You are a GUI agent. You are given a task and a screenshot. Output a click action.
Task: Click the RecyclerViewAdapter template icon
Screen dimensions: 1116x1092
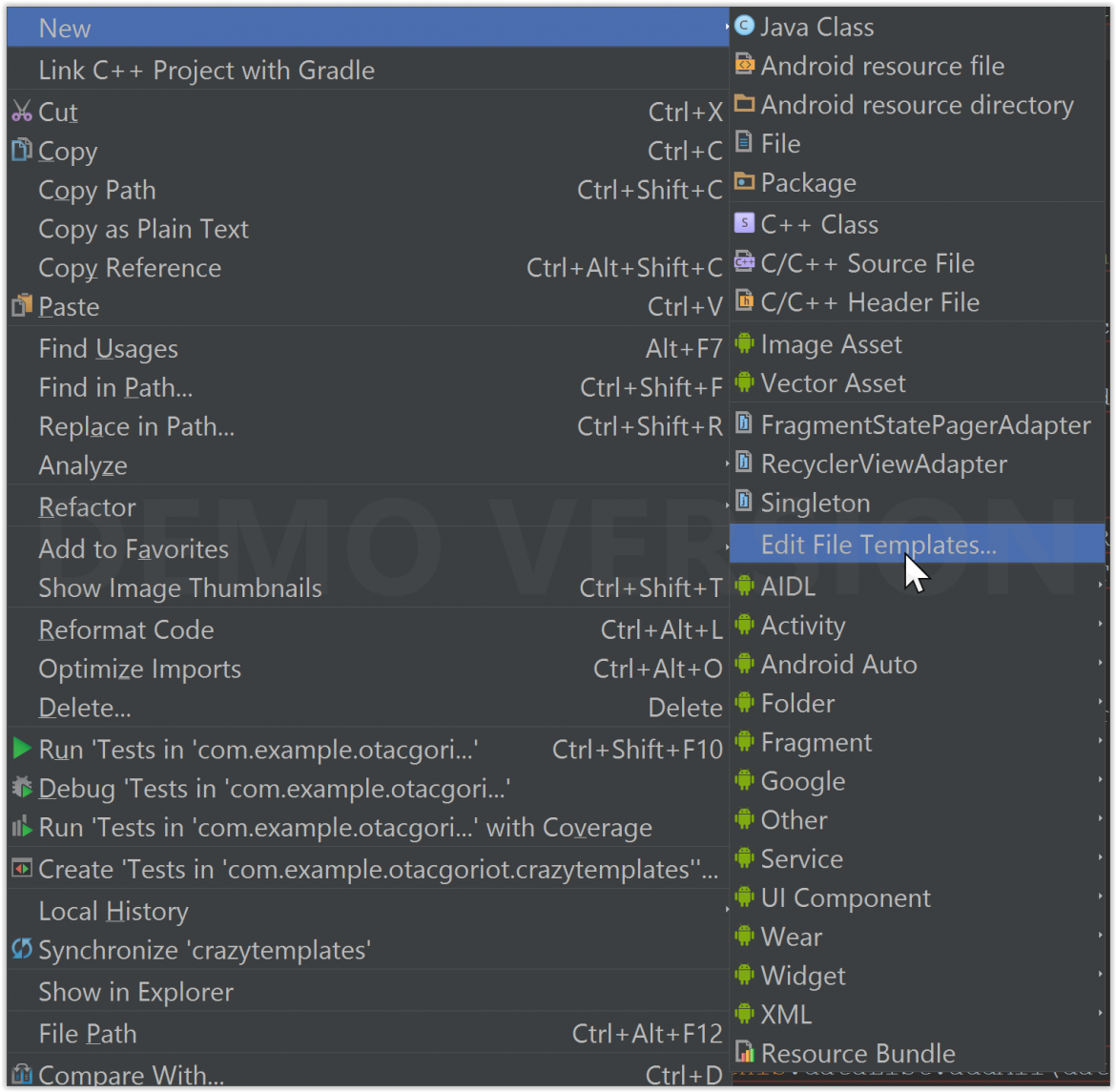coord(744,462)
